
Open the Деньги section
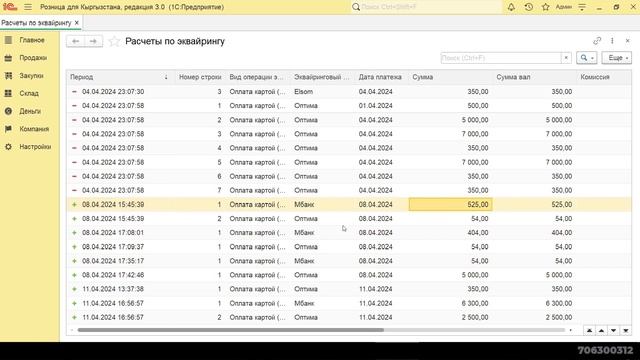(x=30, y=111)
